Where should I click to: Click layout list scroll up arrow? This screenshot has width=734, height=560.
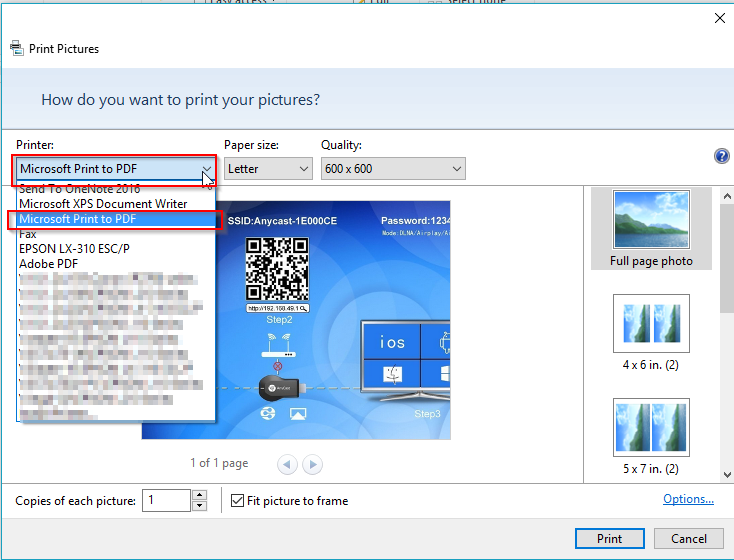click(727, 196)
